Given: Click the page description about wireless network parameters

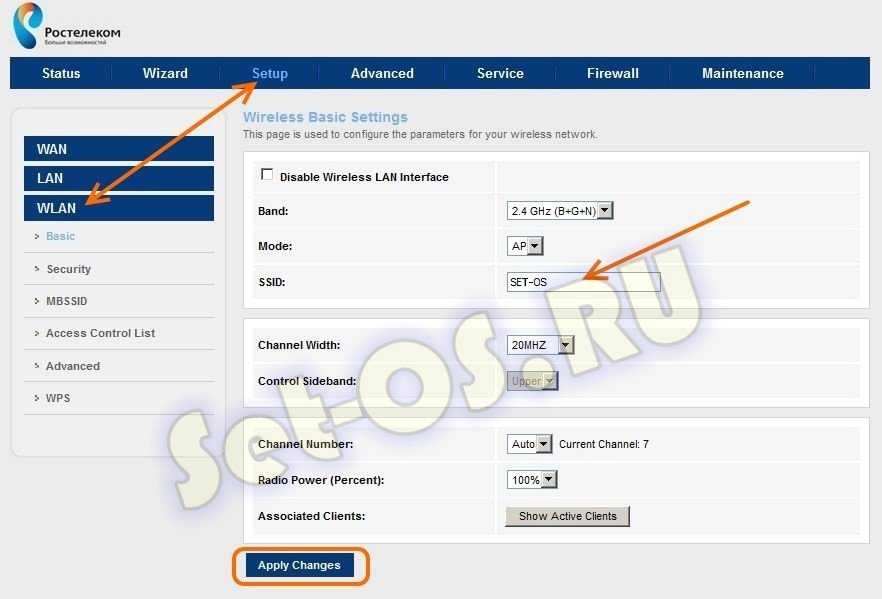Looking at the screenshot, I should [420, 134].
